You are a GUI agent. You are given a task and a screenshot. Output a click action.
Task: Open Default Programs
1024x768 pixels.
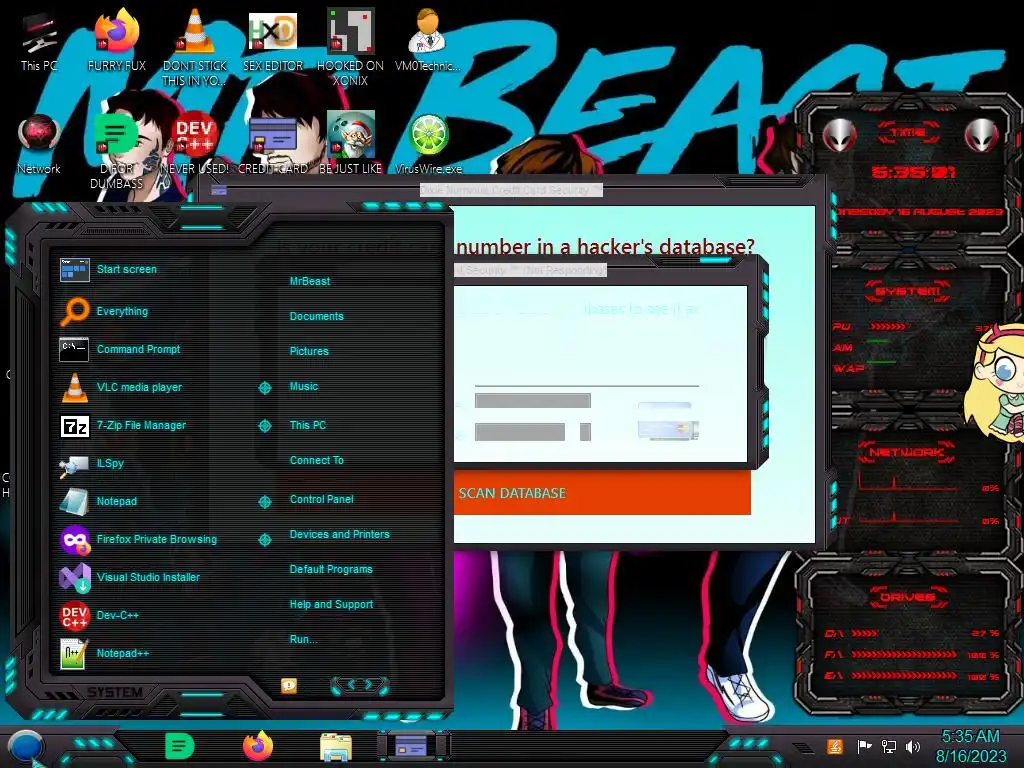[330, 569]
